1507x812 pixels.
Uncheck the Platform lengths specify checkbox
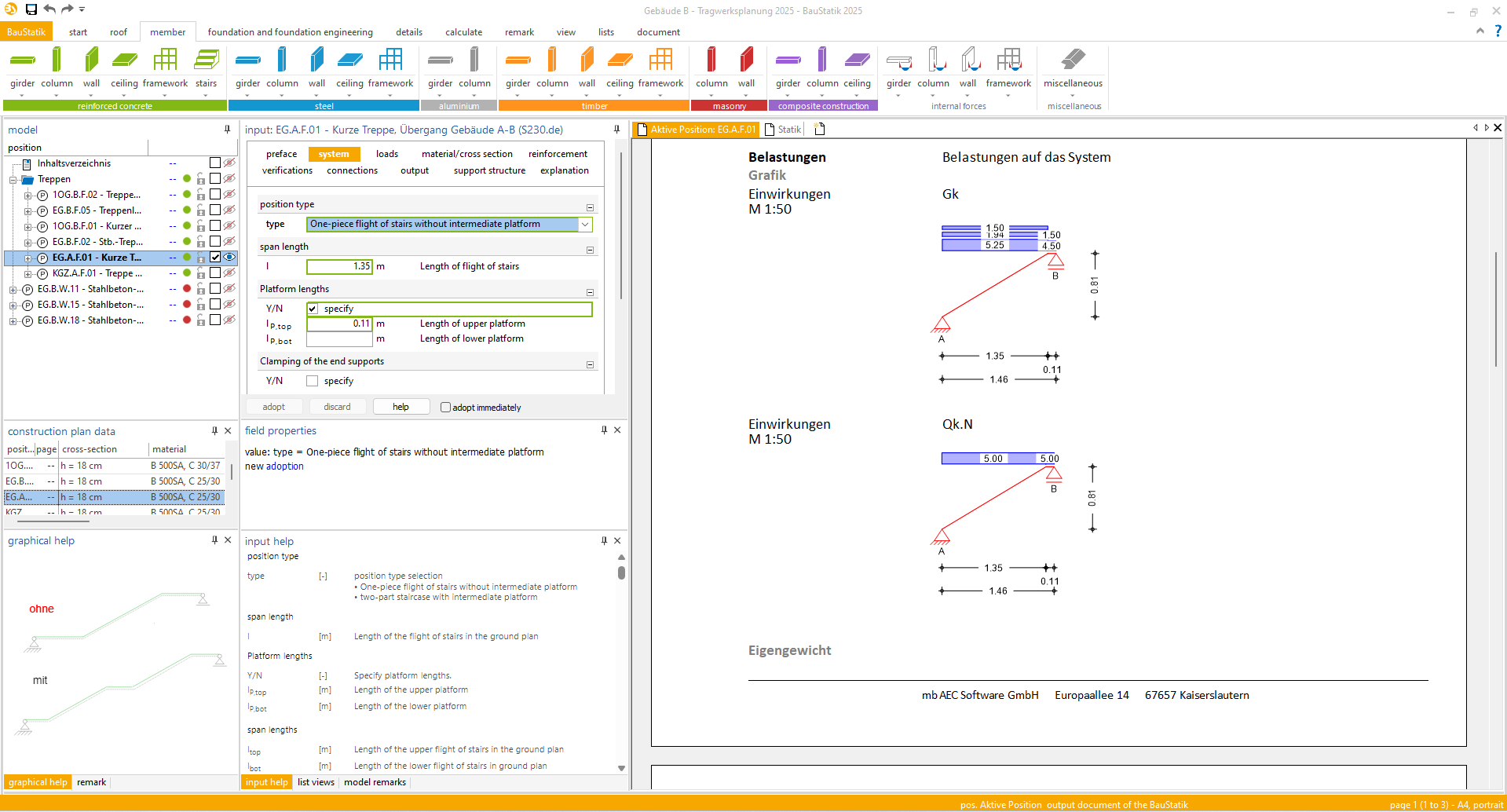[x=313, y=309]
